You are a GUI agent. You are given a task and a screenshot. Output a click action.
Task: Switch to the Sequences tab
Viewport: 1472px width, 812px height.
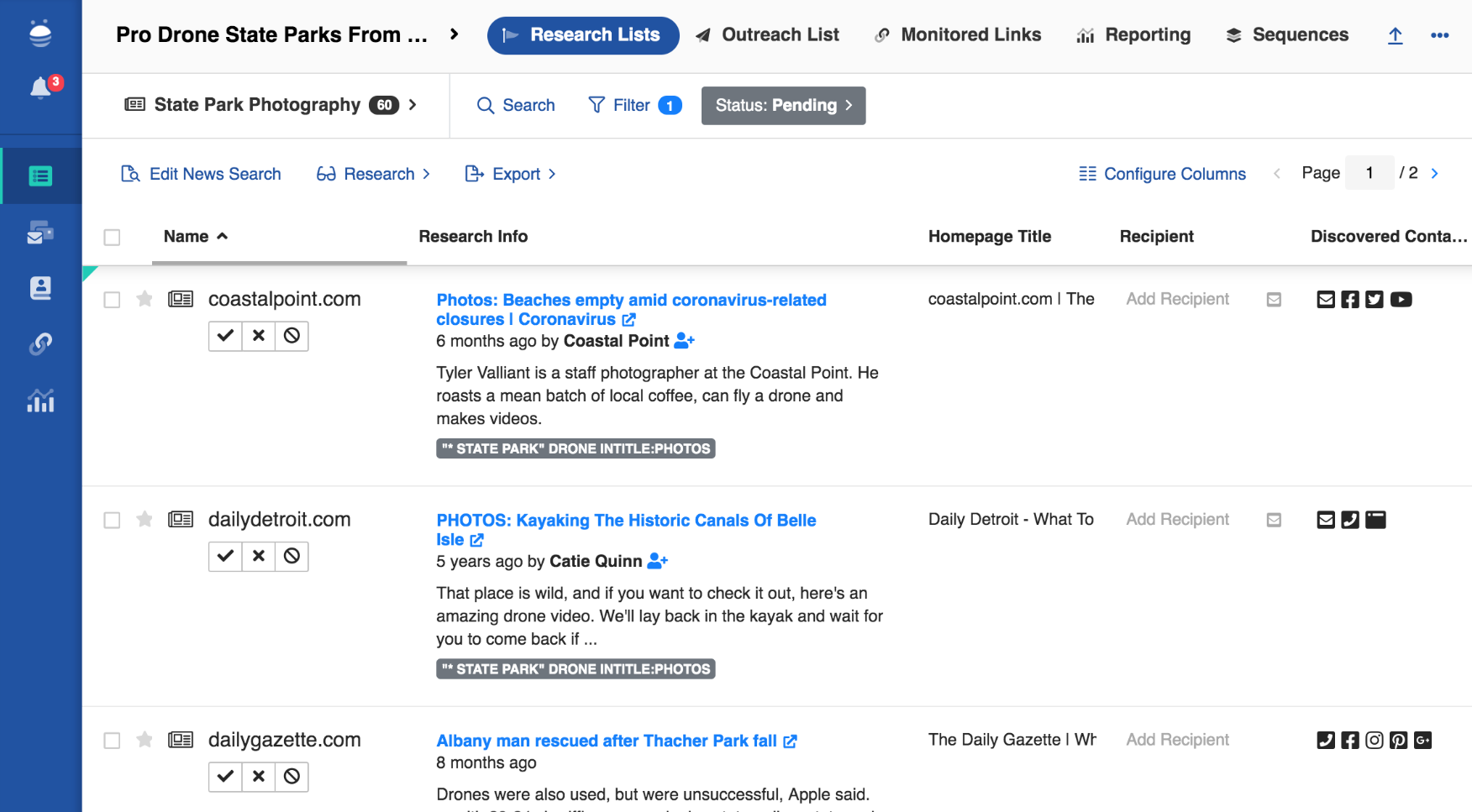[x=1287, y=35]
